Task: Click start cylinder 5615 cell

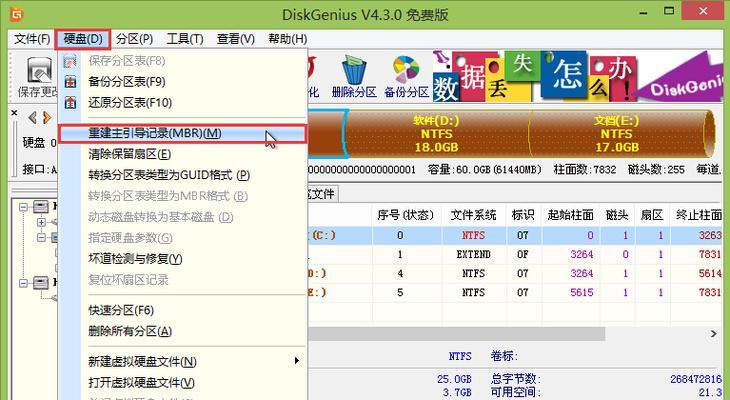Action: 582,292
